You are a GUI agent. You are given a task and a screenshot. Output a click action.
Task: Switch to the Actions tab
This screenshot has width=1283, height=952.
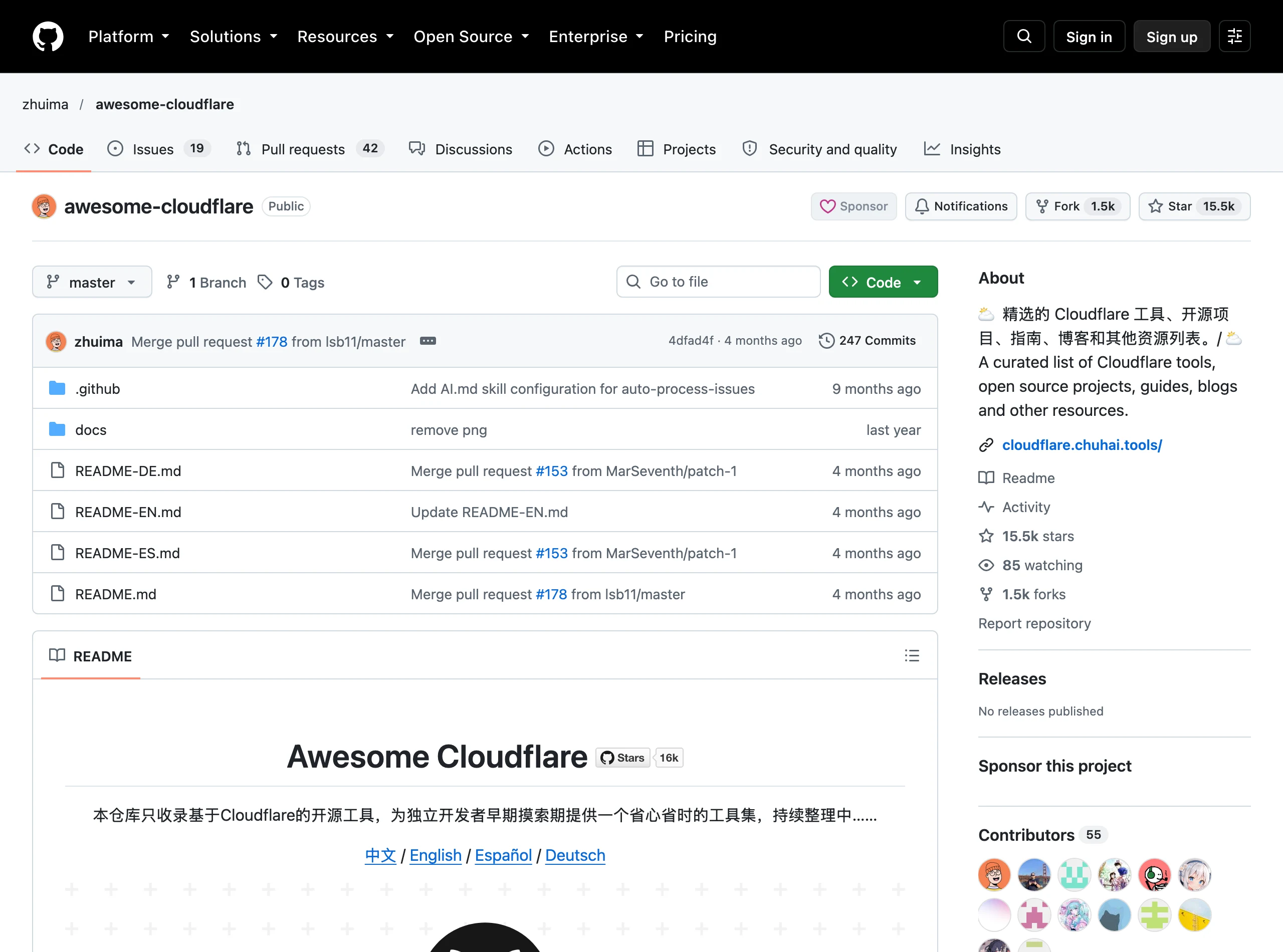[575, 149]
